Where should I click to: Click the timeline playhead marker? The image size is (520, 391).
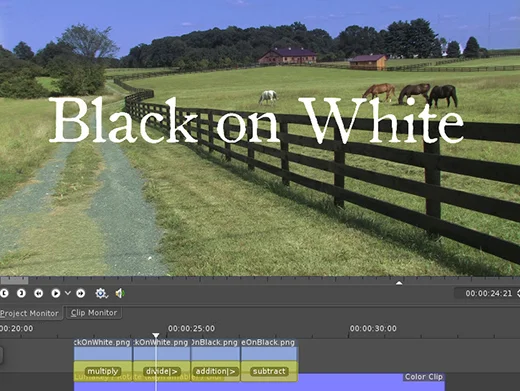coord(156,335)
